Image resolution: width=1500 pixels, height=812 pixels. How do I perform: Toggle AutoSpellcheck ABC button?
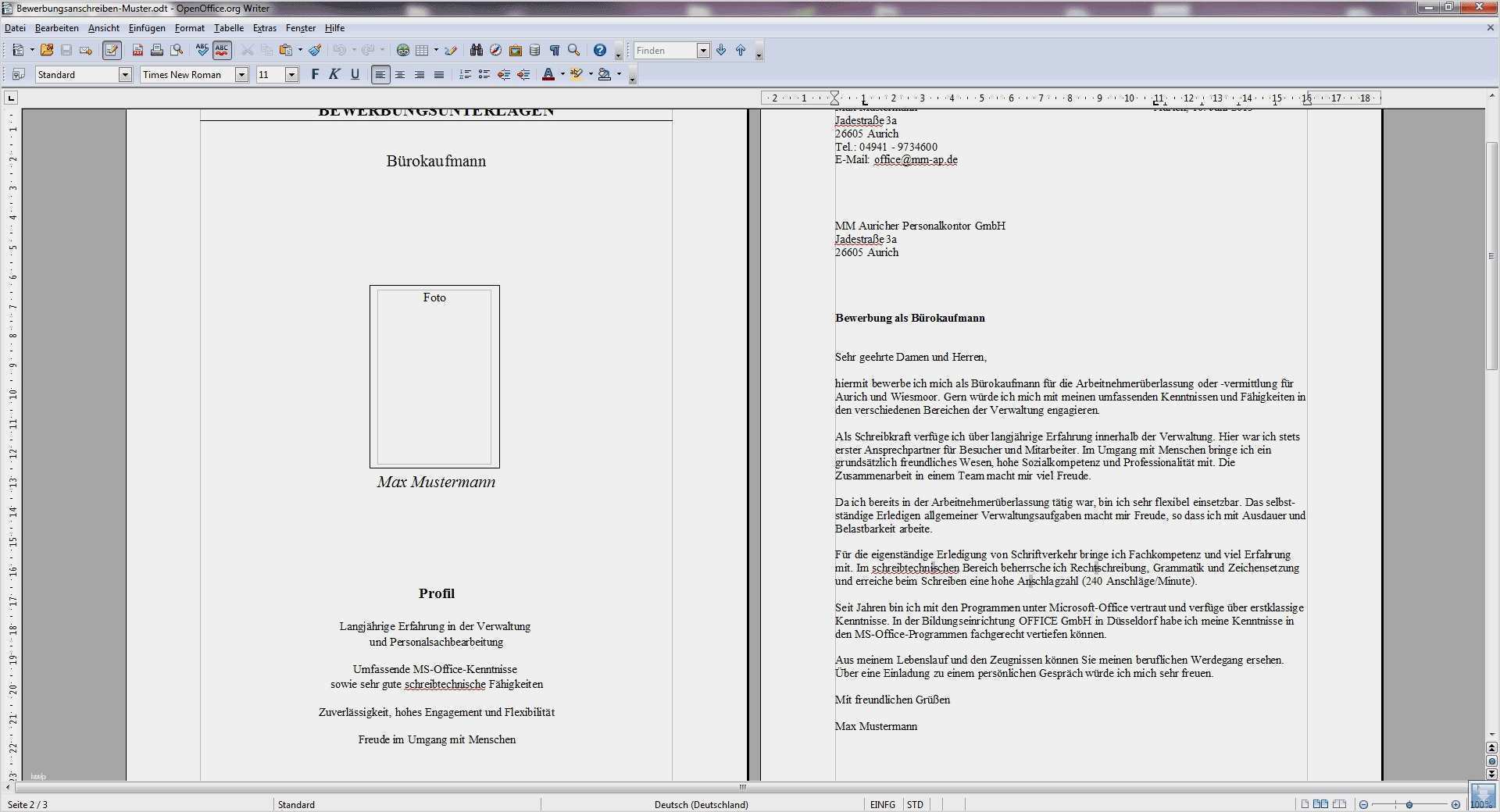click(222, 51)
